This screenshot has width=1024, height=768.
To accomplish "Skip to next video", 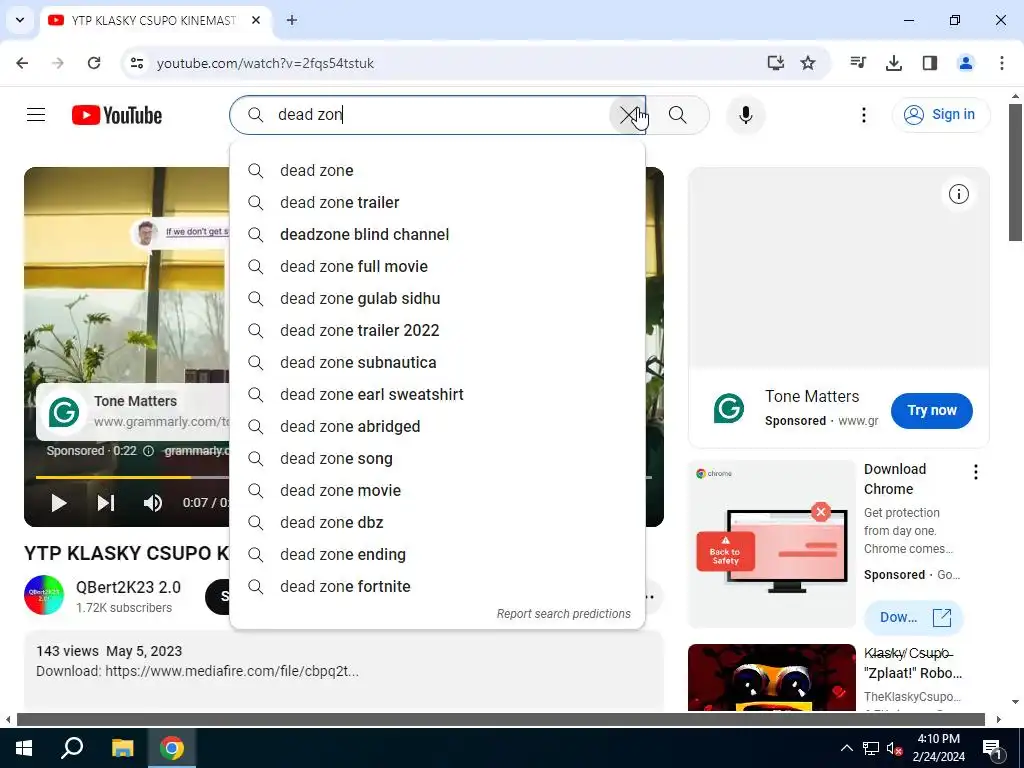I will (x=106, y=503).
